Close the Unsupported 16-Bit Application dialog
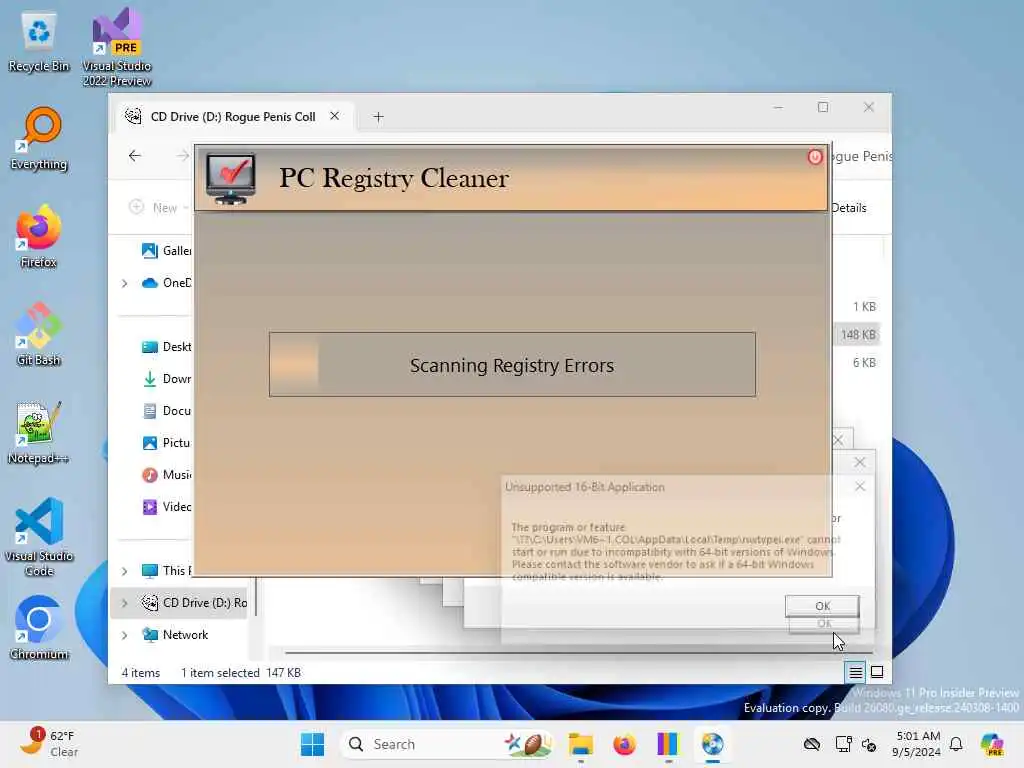The image size is (1024, 768). click(x=860, y=487)
